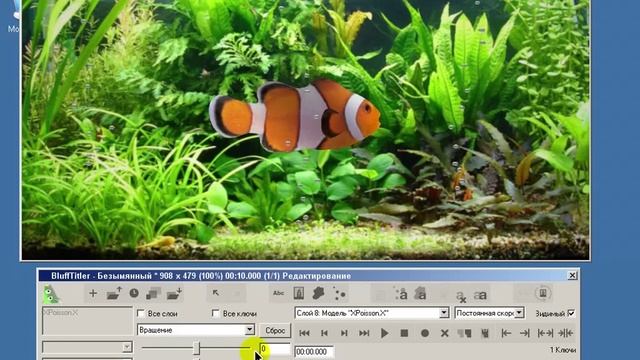Click the time field 00:00.000
The image size is (640, 360).
[x=314, y=351]
